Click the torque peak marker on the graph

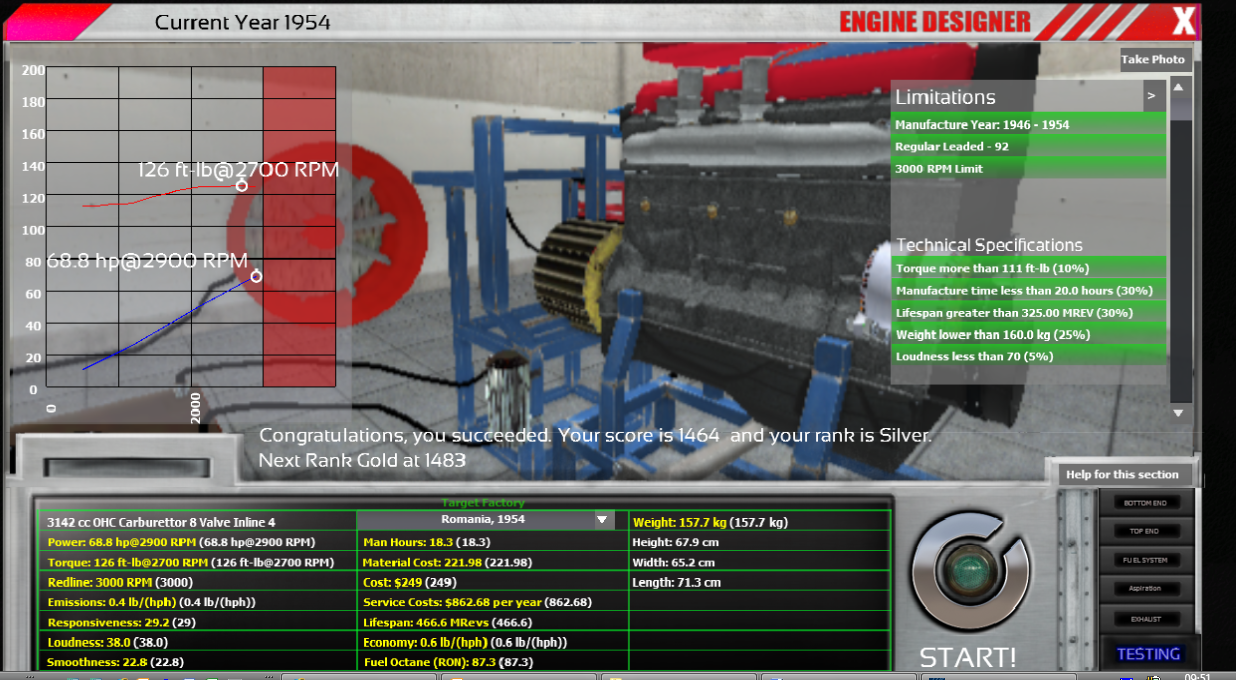tap(241, 186)
